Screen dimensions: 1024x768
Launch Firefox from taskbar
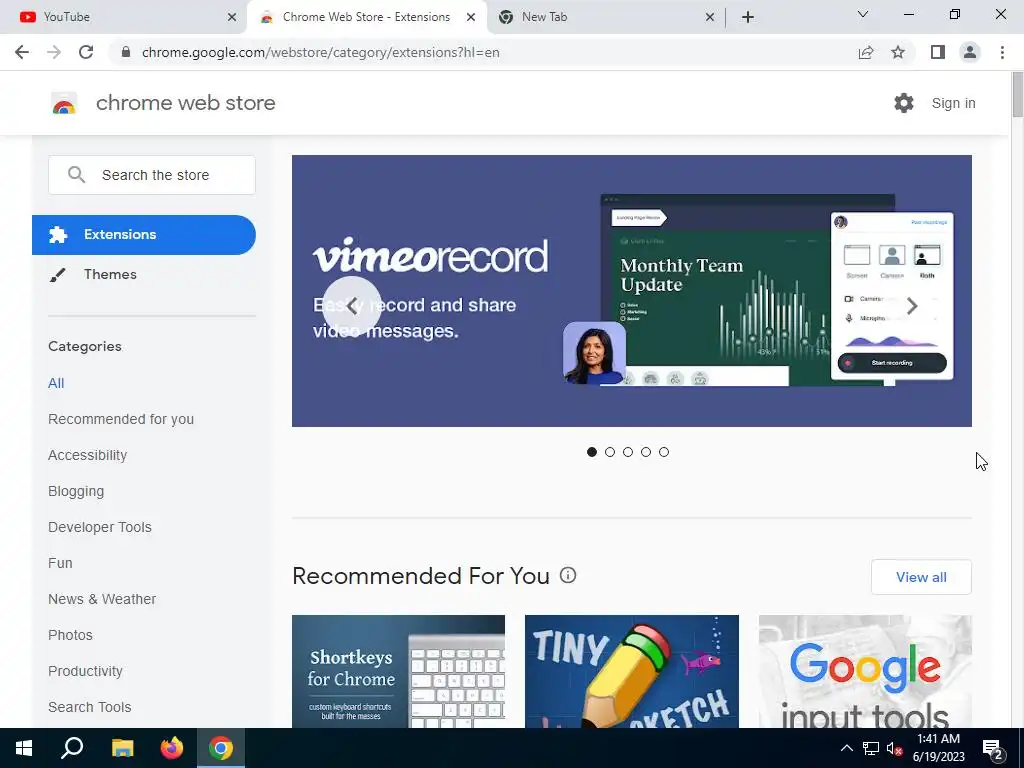pos(172,748)
